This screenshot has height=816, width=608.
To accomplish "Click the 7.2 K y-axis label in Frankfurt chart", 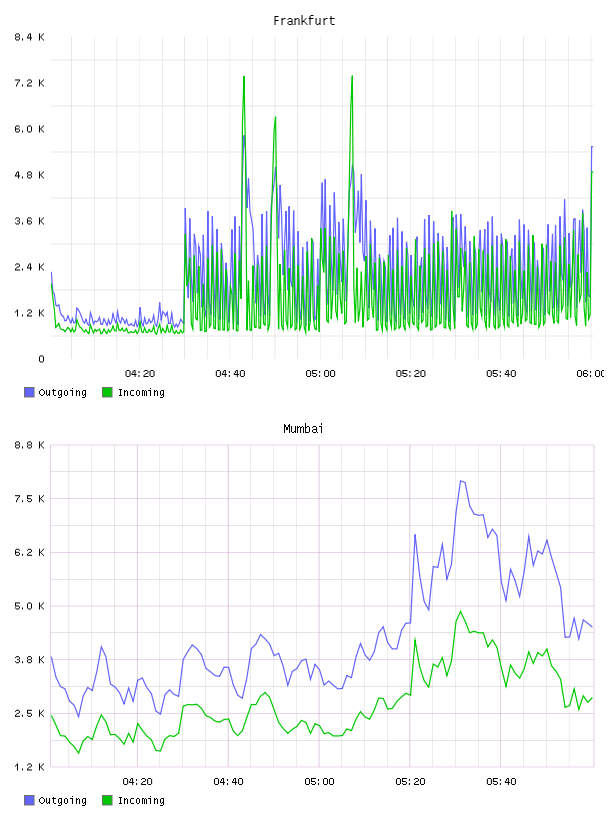I will point(30,83).
